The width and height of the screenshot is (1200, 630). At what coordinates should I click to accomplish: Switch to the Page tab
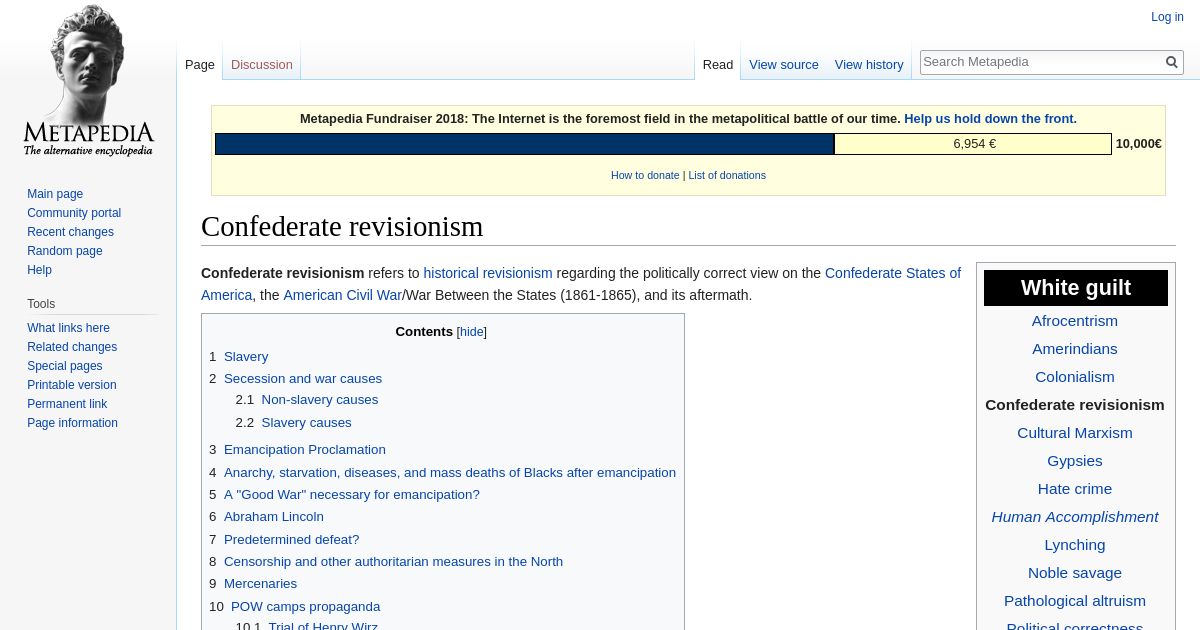click(200, 64)
